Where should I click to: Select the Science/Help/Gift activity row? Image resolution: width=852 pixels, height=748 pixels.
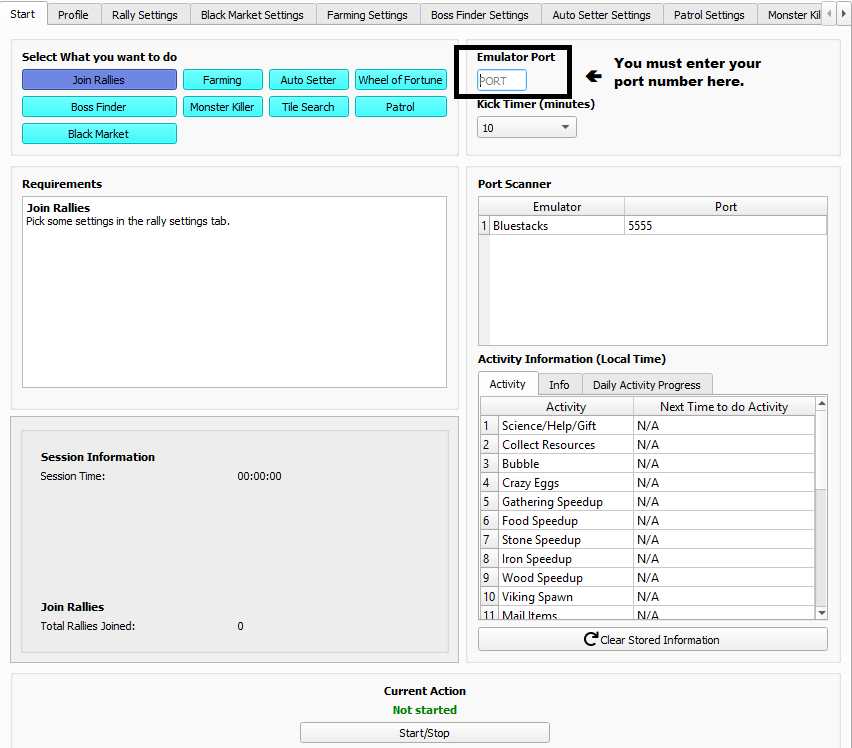pos(648,425)
